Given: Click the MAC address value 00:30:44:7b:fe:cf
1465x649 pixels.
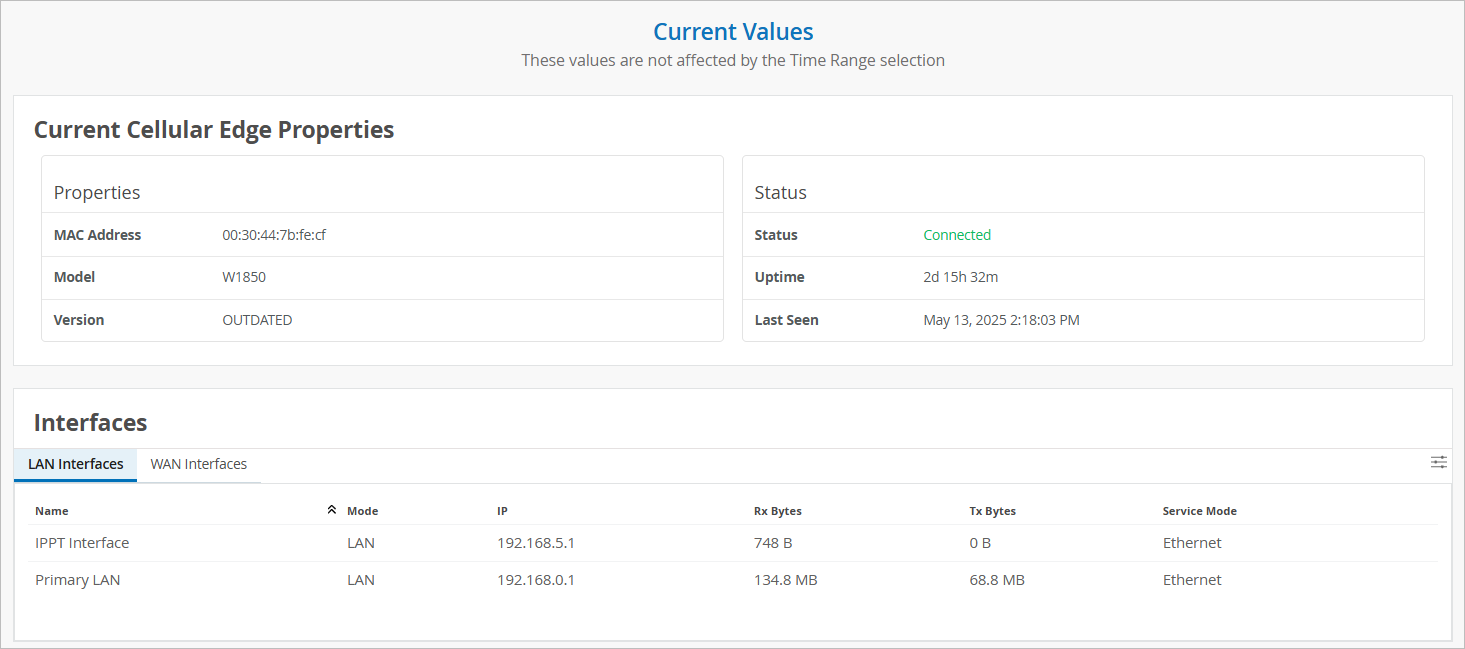Looking at the screenshot, I should 274,235.
